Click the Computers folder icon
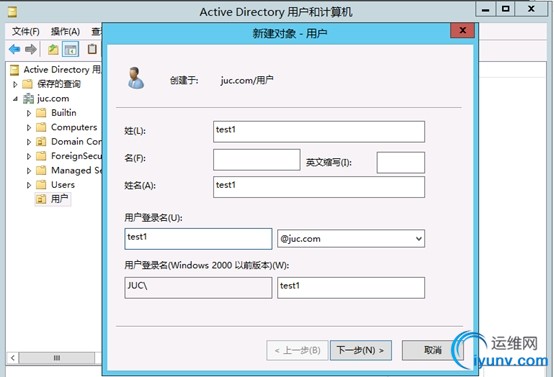 tap(41, 127)
